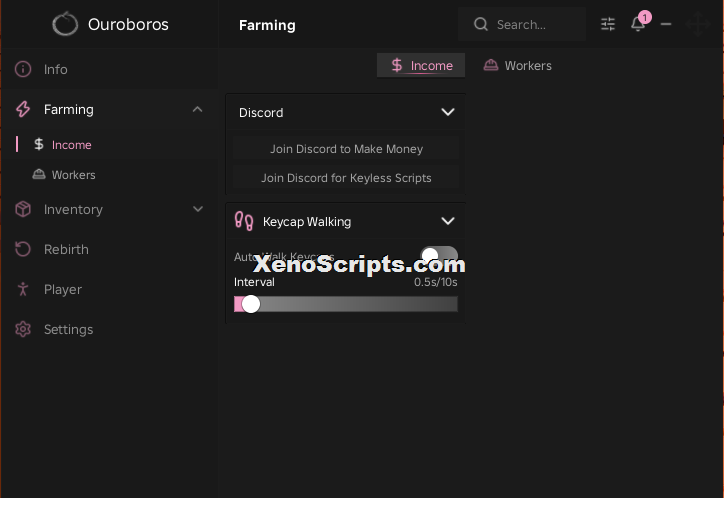The image size is (724, 528).
Task: Open the Rebirth sidebar section
Action: pyautogui.click(x=109, y=249)
